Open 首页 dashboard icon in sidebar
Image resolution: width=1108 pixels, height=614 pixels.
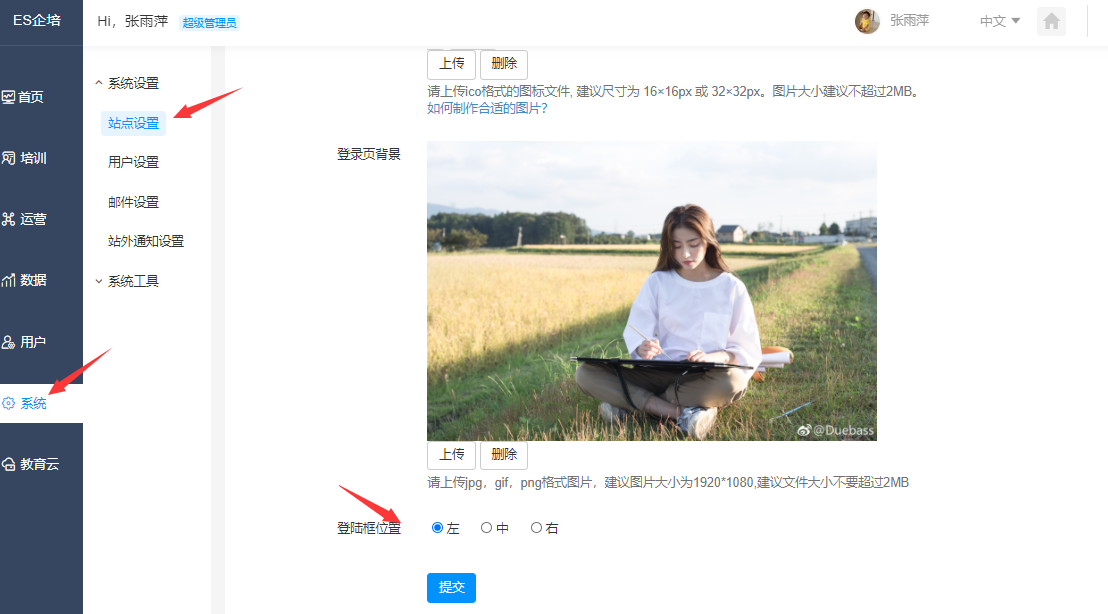9,97
